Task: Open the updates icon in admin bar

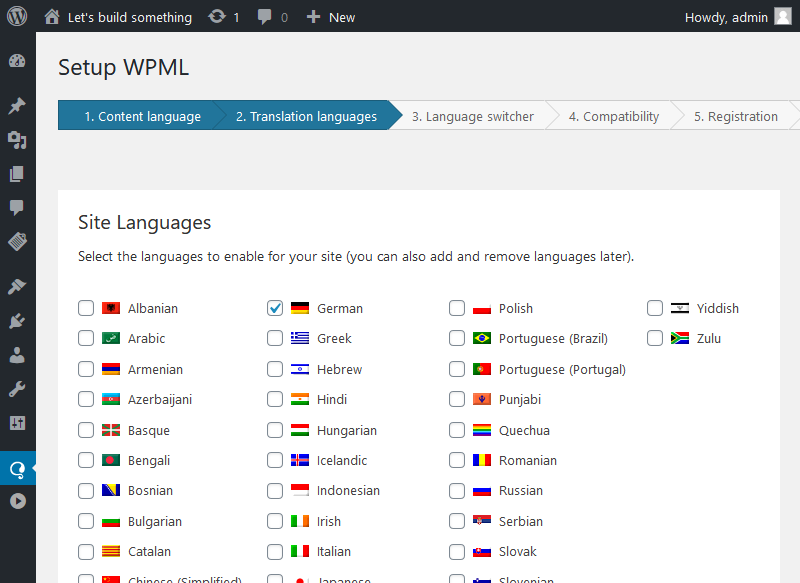Action: click(x=217, y=17)
